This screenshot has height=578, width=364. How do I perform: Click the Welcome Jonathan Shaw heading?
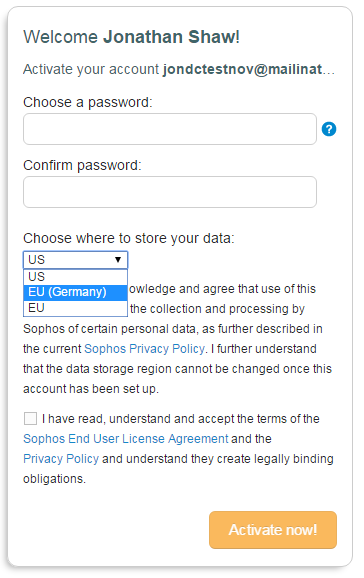tap(131, 37)
